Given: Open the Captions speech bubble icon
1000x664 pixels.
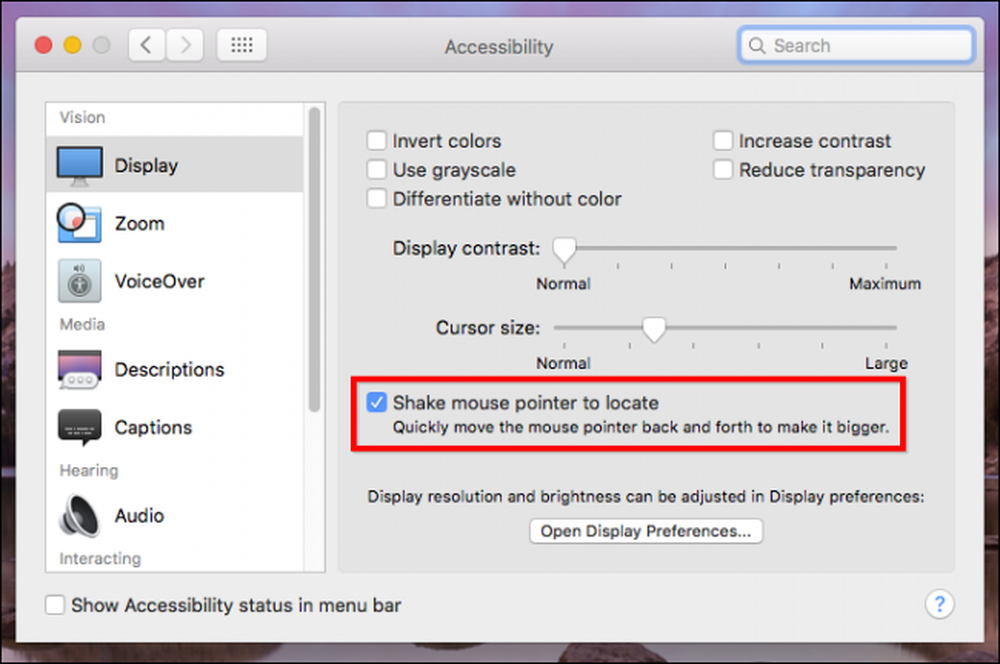Looking at the screenshot, I should point(79,427).
